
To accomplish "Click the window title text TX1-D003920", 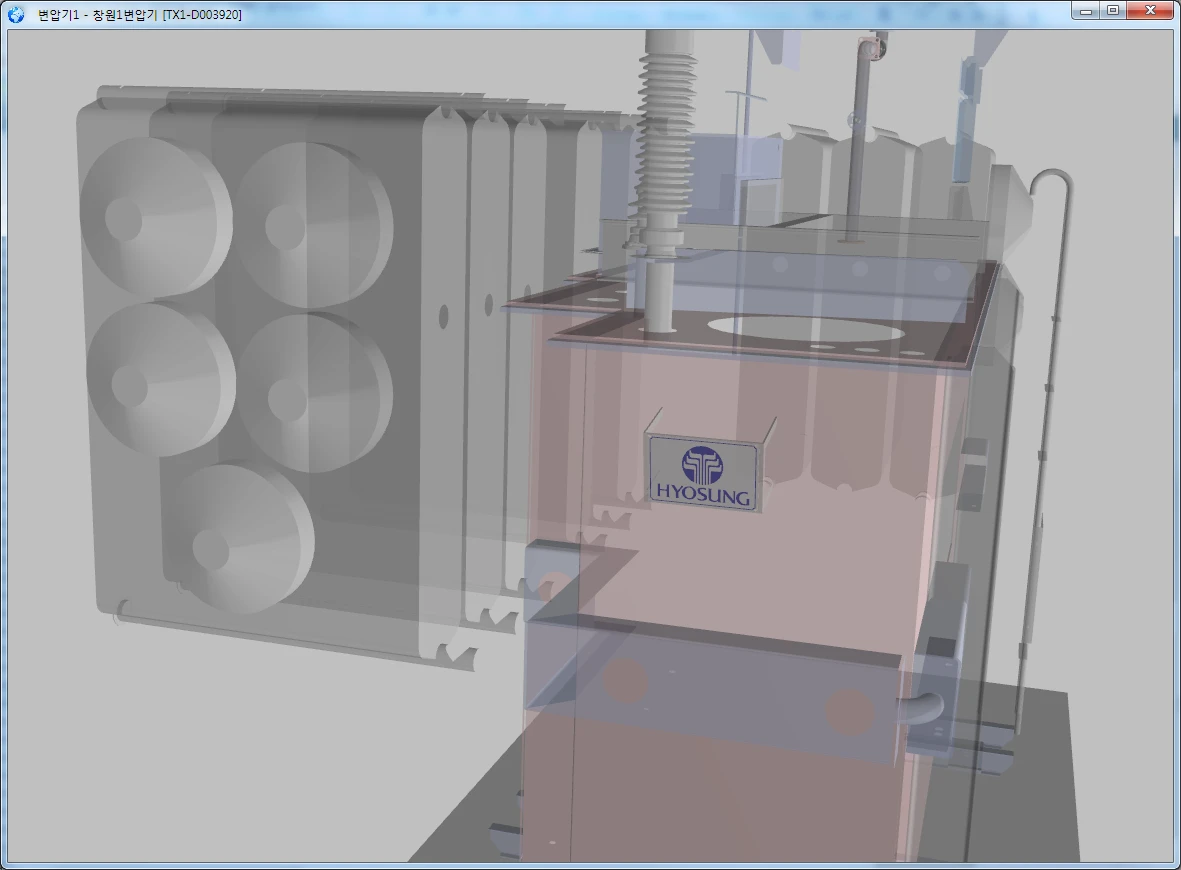I will click(202, 15).
